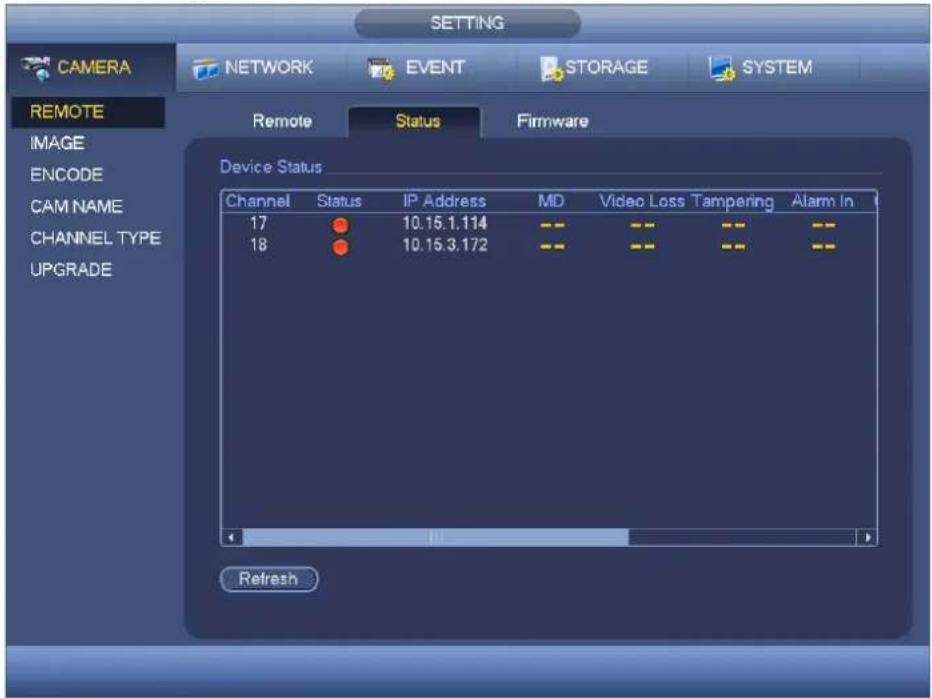Click MD value for channel 17
Viewport: 932px width, 698px height.
tap(552, 225)
